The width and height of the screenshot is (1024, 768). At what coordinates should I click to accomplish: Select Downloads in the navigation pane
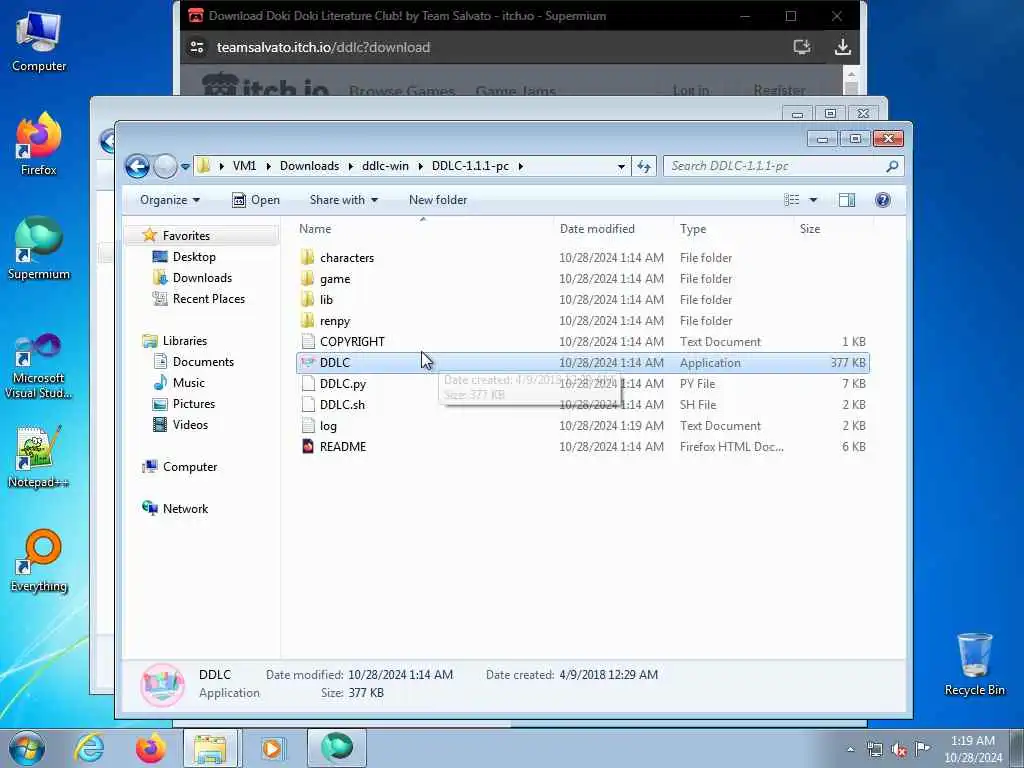(202, 278)
